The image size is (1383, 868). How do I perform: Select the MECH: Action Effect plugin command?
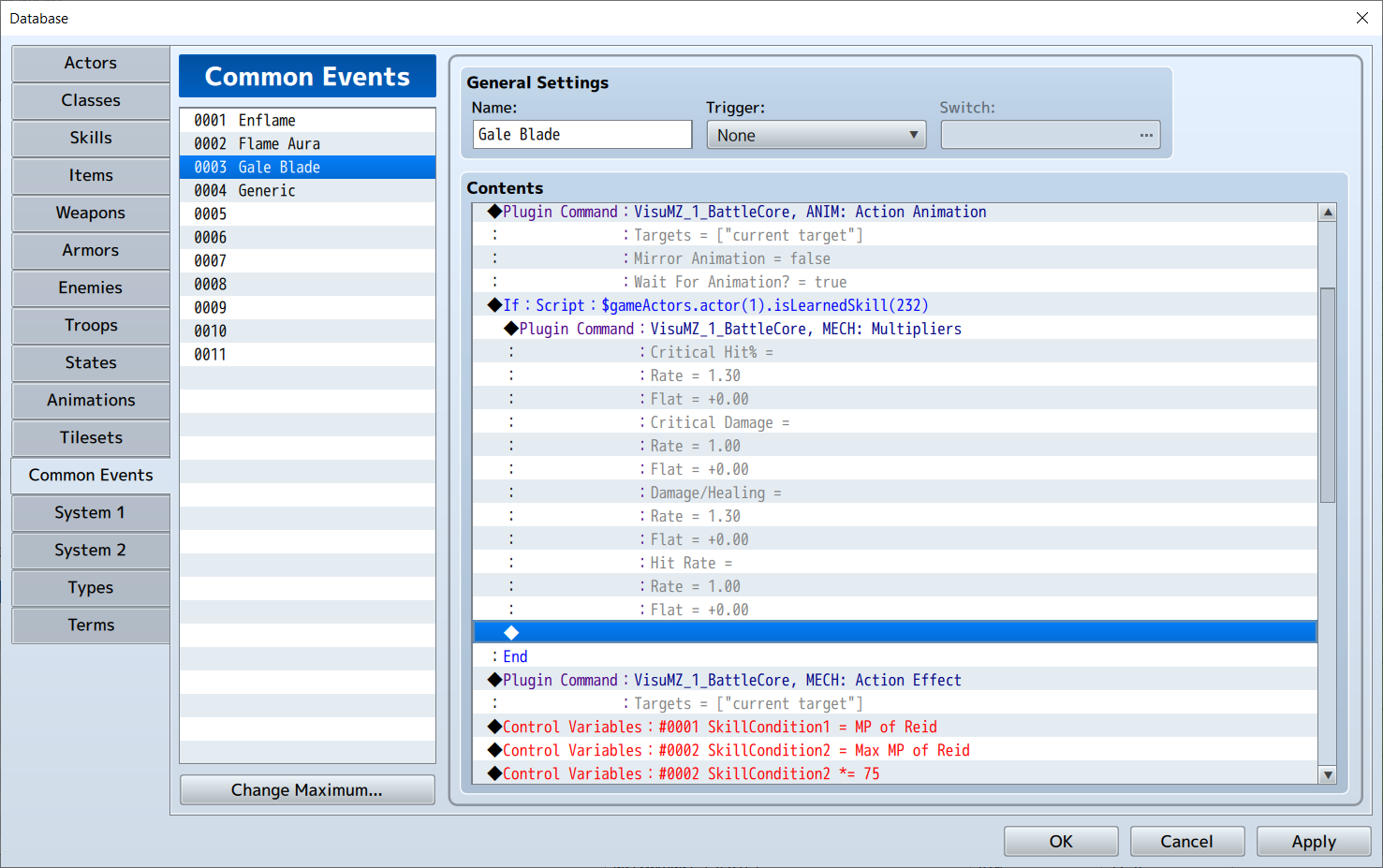(x=894, y=680)
